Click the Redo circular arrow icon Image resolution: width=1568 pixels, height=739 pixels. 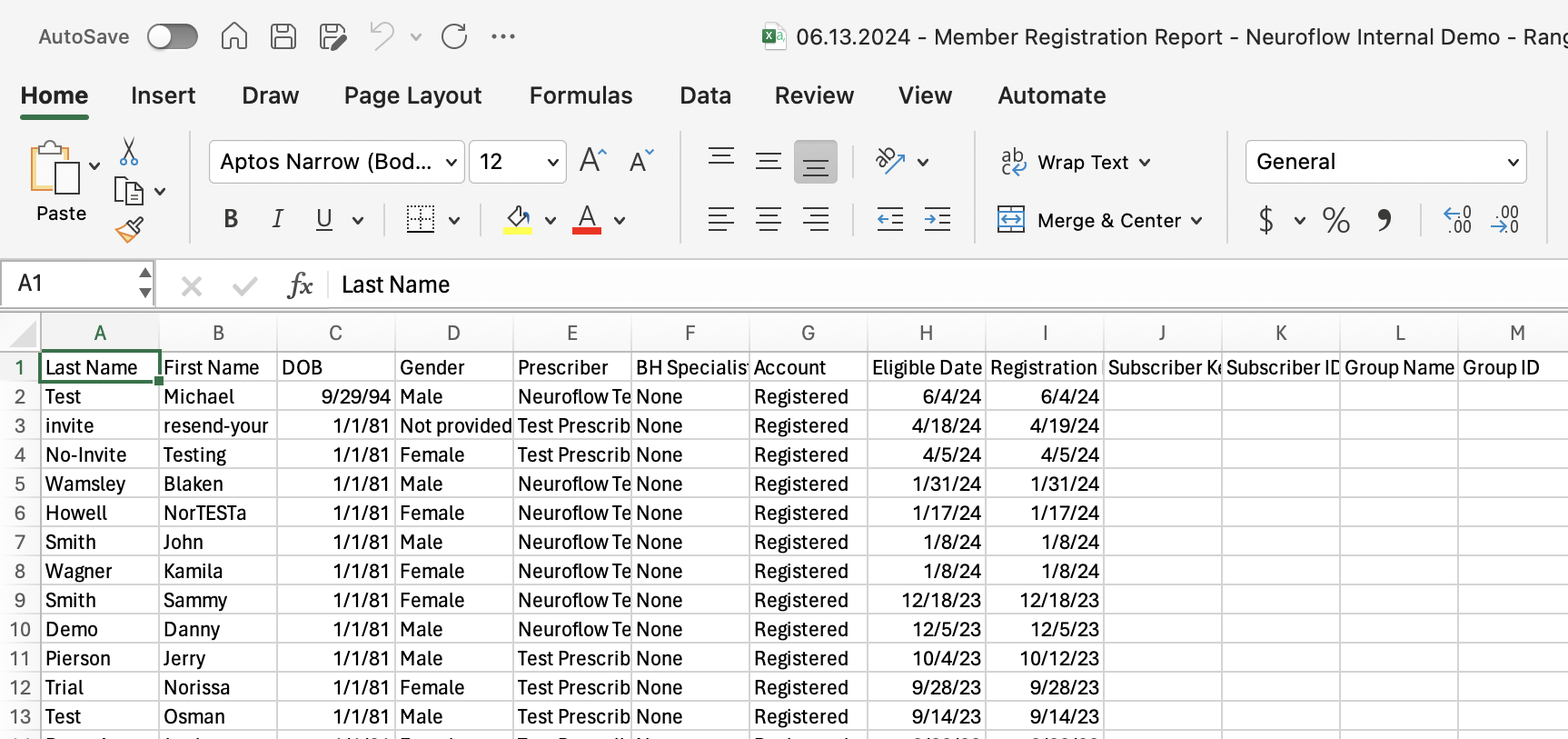click(454, 36)
